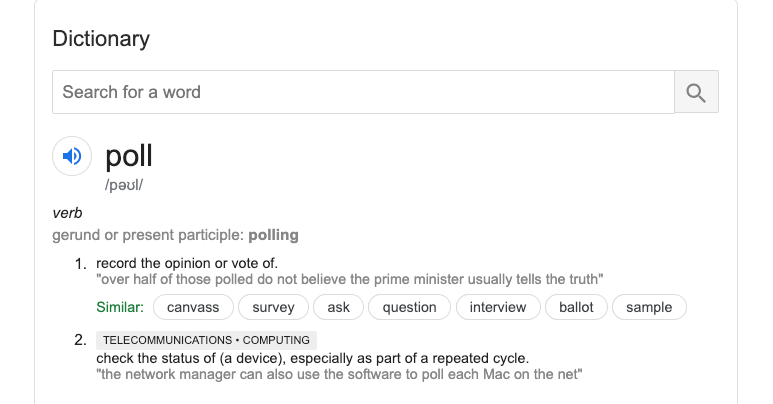Viewport: 773px width, 404px height.
Task: Click the magnifying glass search button
Action: (x=696, y=92)
